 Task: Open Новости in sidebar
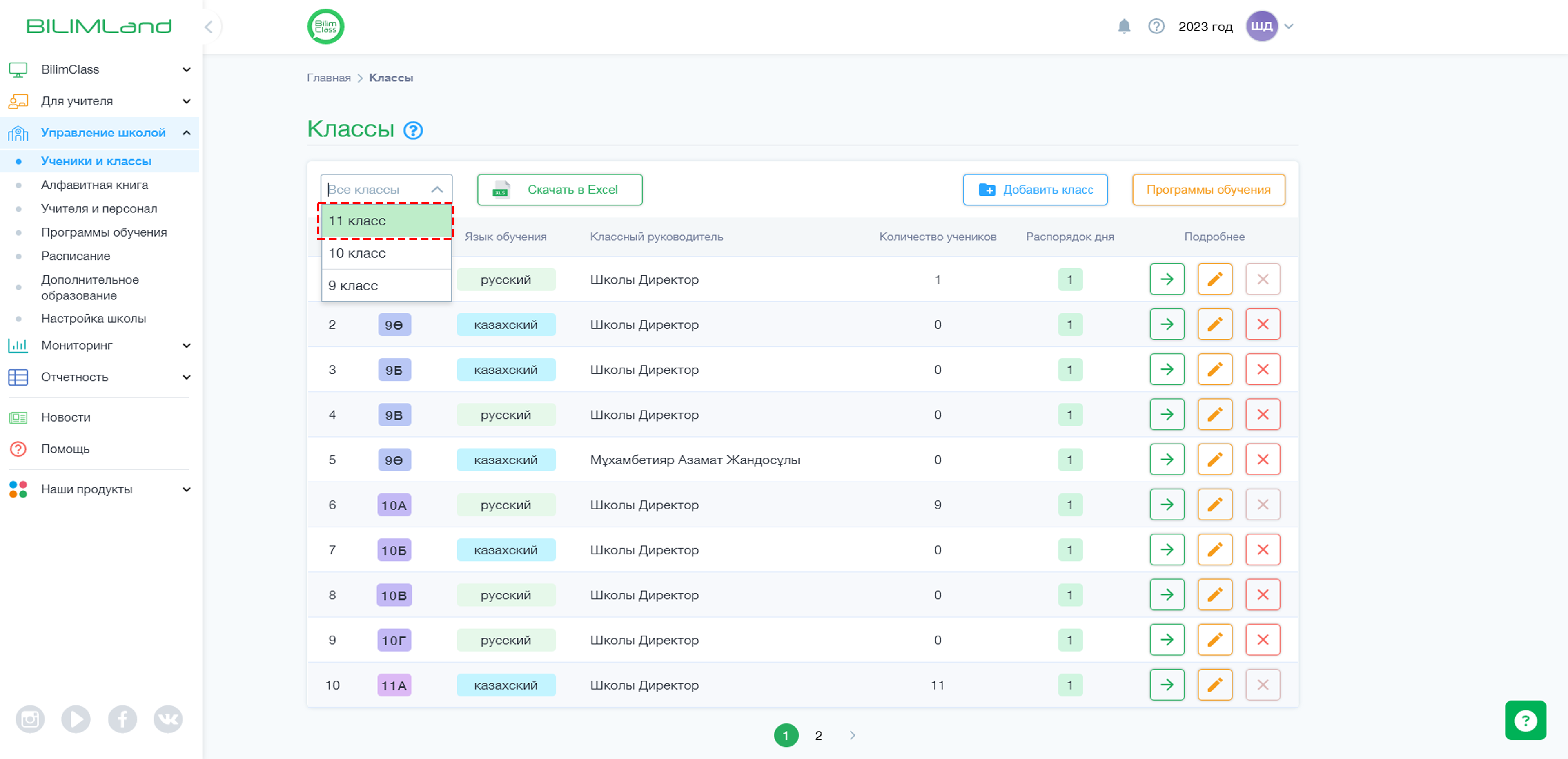pos(65,417)
